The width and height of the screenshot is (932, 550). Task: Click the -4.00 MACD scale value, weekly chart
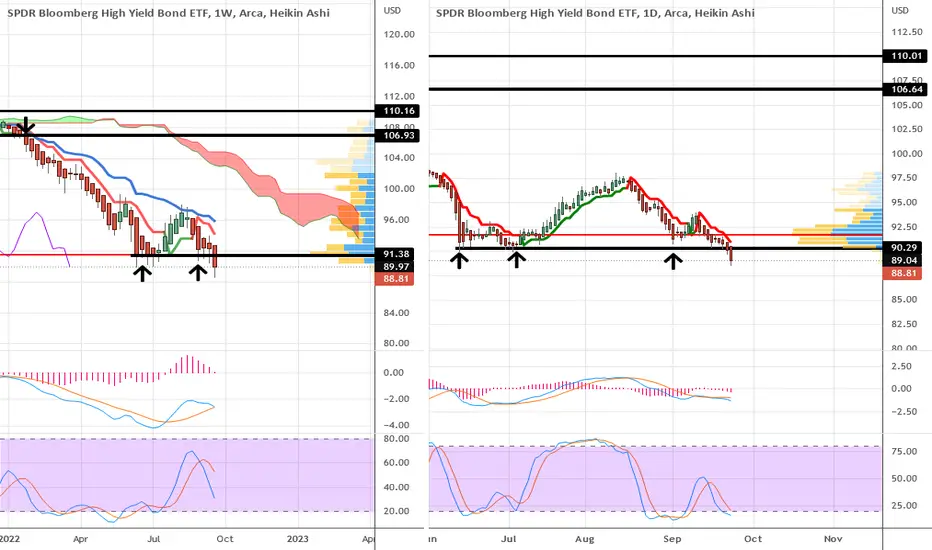pyautogui.click(x=396, y=425)
